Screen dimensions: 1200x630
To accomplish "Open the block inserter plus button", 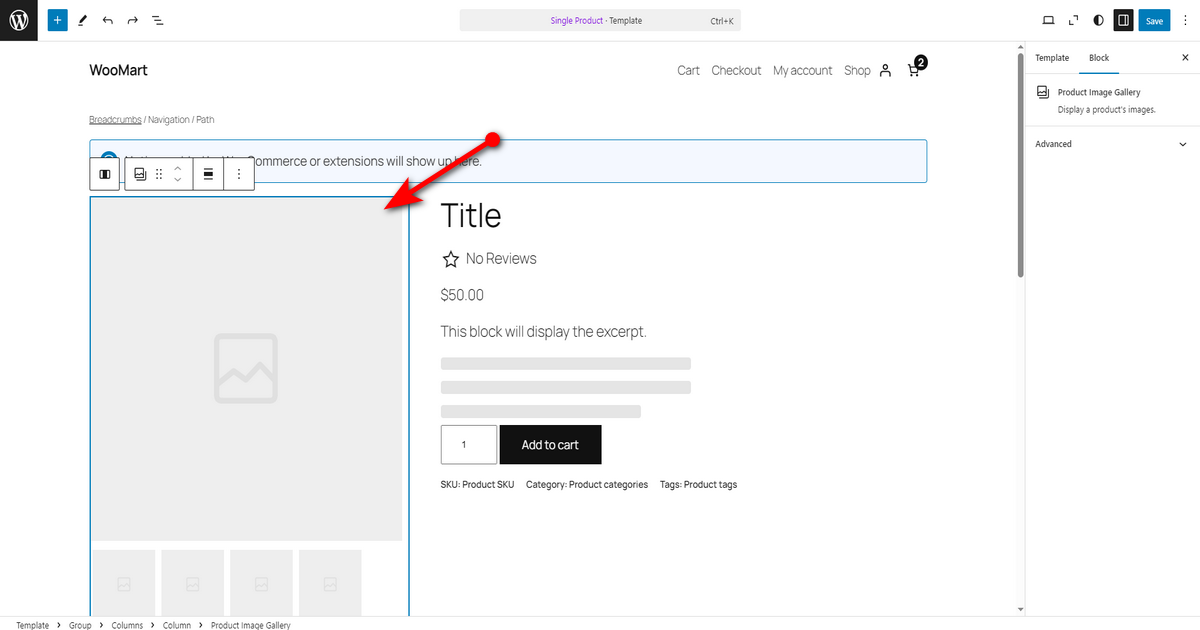I will (x=58, y=20).
